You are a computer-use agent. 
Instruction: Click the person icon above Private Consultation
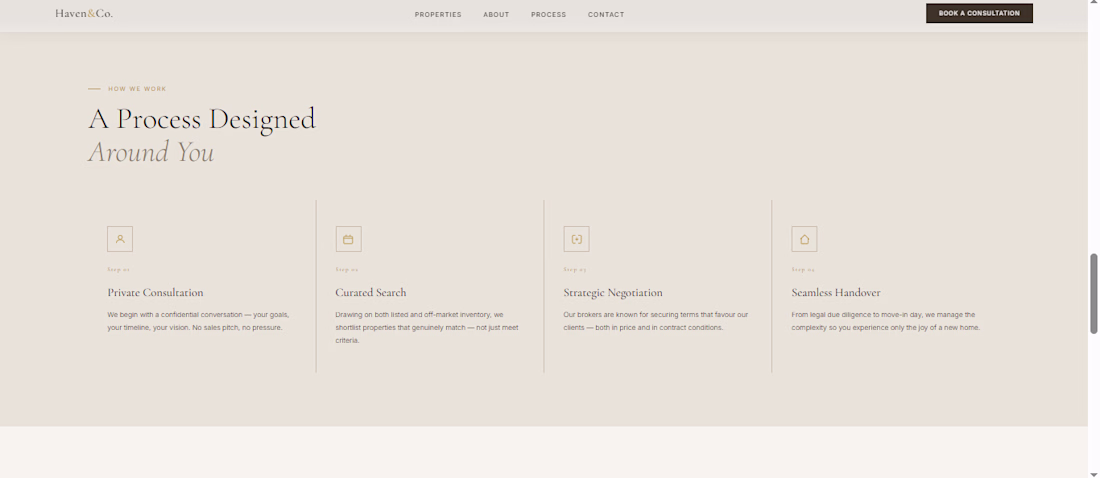click(120, 239)
